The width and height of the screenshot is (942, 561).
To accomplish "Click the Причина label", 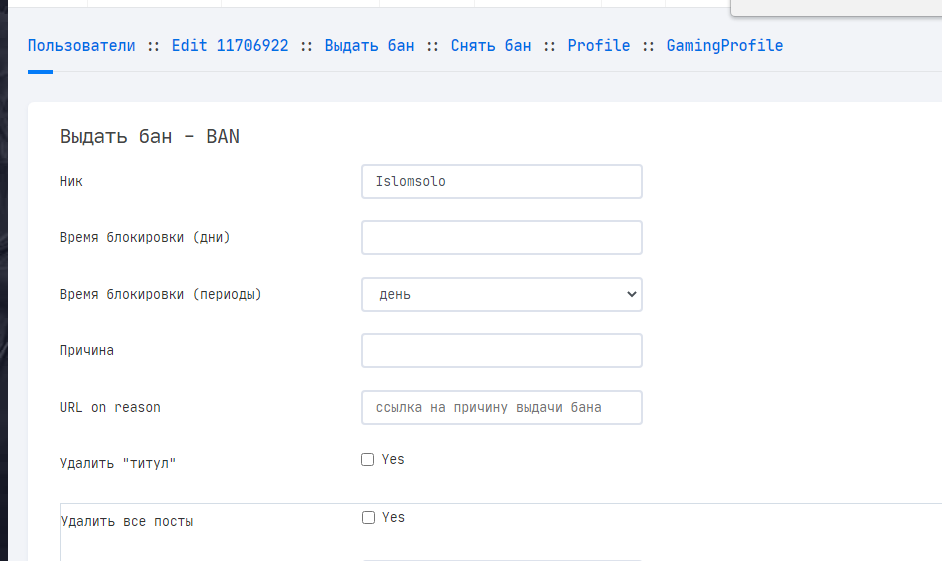I will tap(87, 351).
